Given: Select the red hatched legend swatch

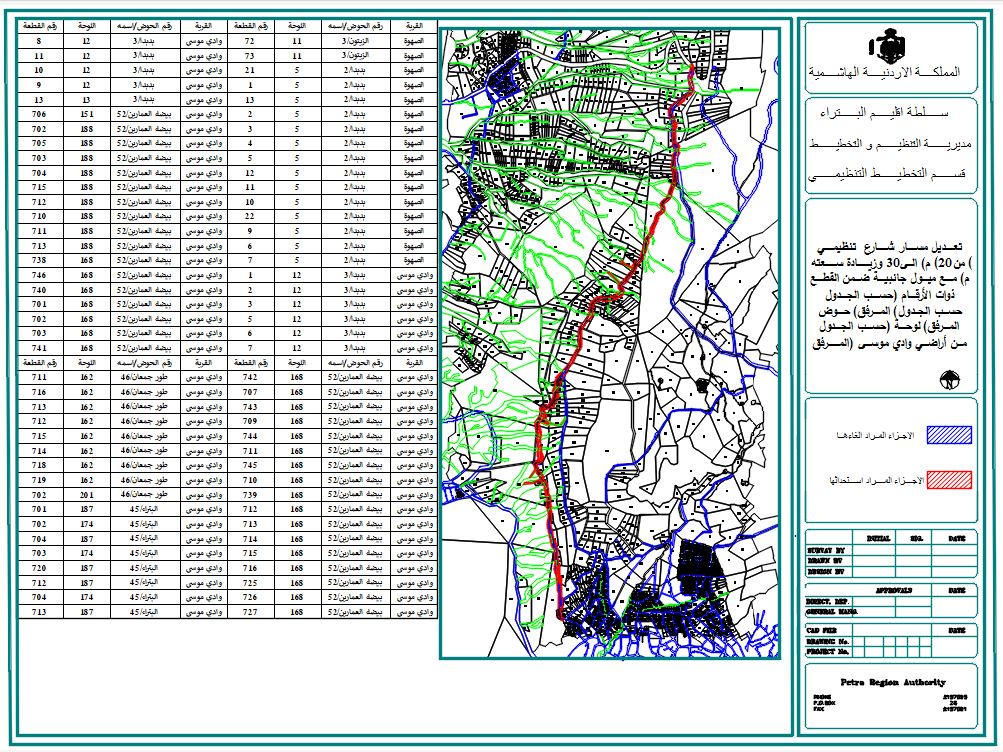Looking at the screenshot, I should (x=949, y=479).
